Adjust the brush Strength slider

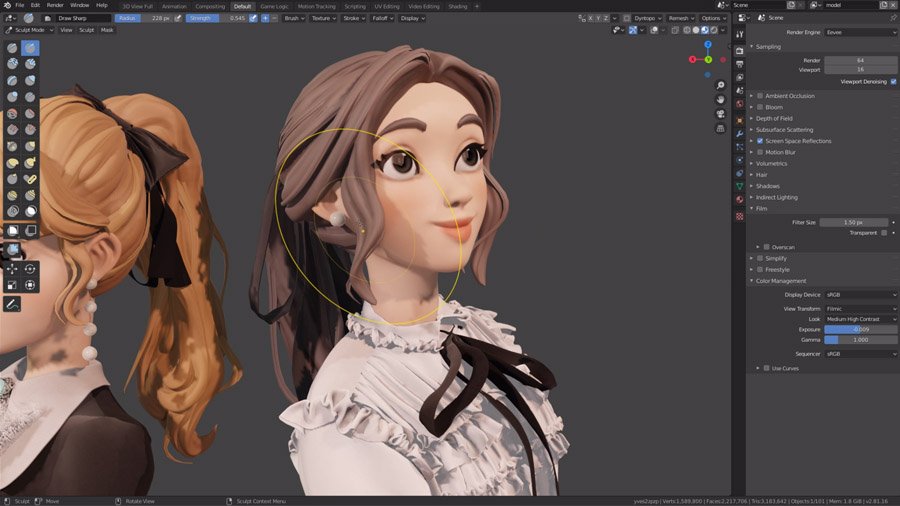217,18
